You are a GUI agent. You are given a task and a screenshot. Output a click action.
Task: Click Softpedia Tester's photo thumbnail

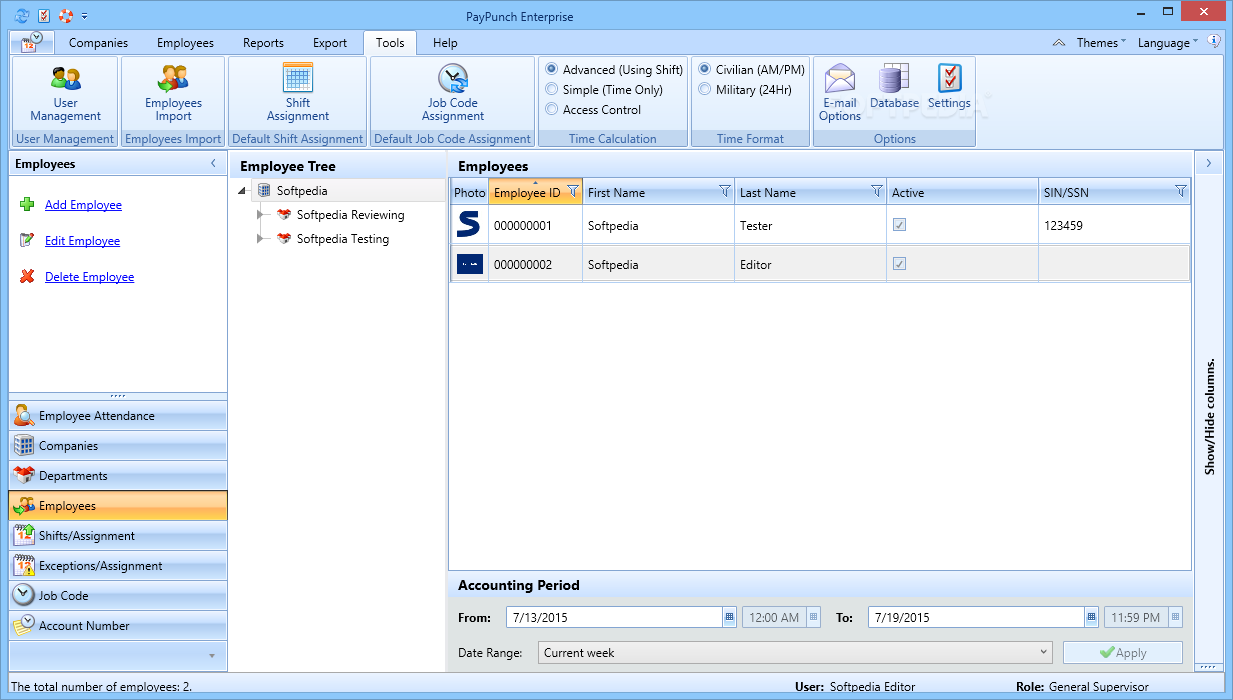[x=469, y=225]
